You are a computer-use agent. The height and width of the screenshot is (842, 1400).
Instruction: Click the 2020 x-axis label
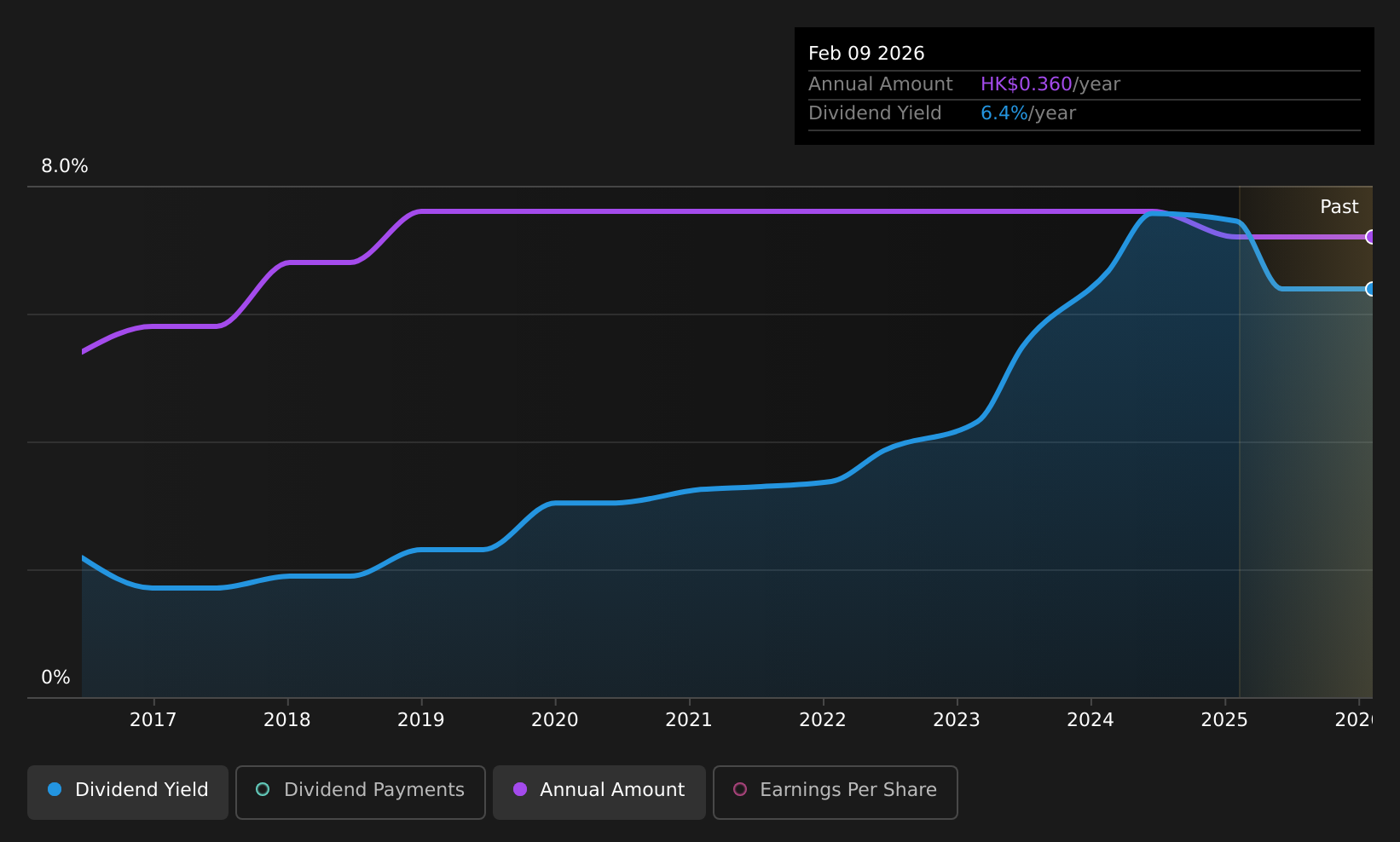pyautogui.click(x=555, y=720)
